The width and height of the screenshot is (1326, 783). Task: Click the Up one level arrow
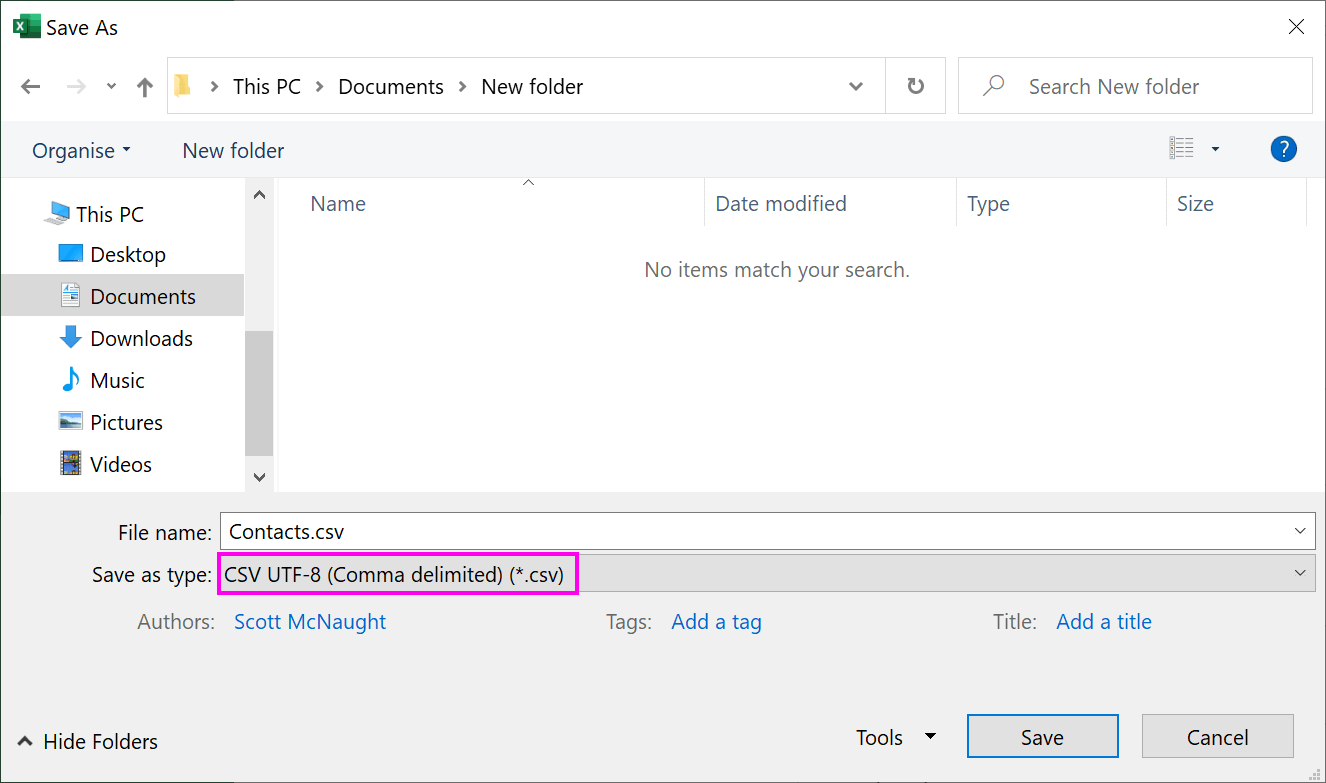145,87
